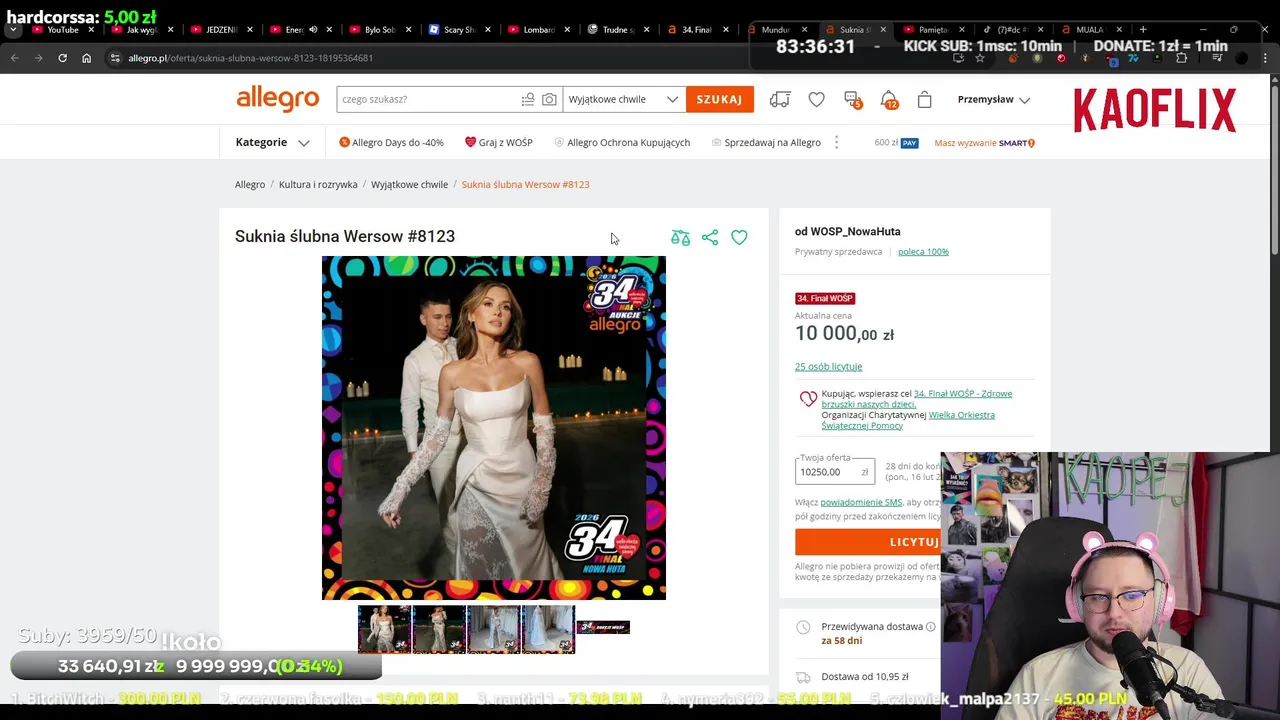The image size is (1280, 720).
Task: Focus the czego szukasz search field
Action: point(428,99)
